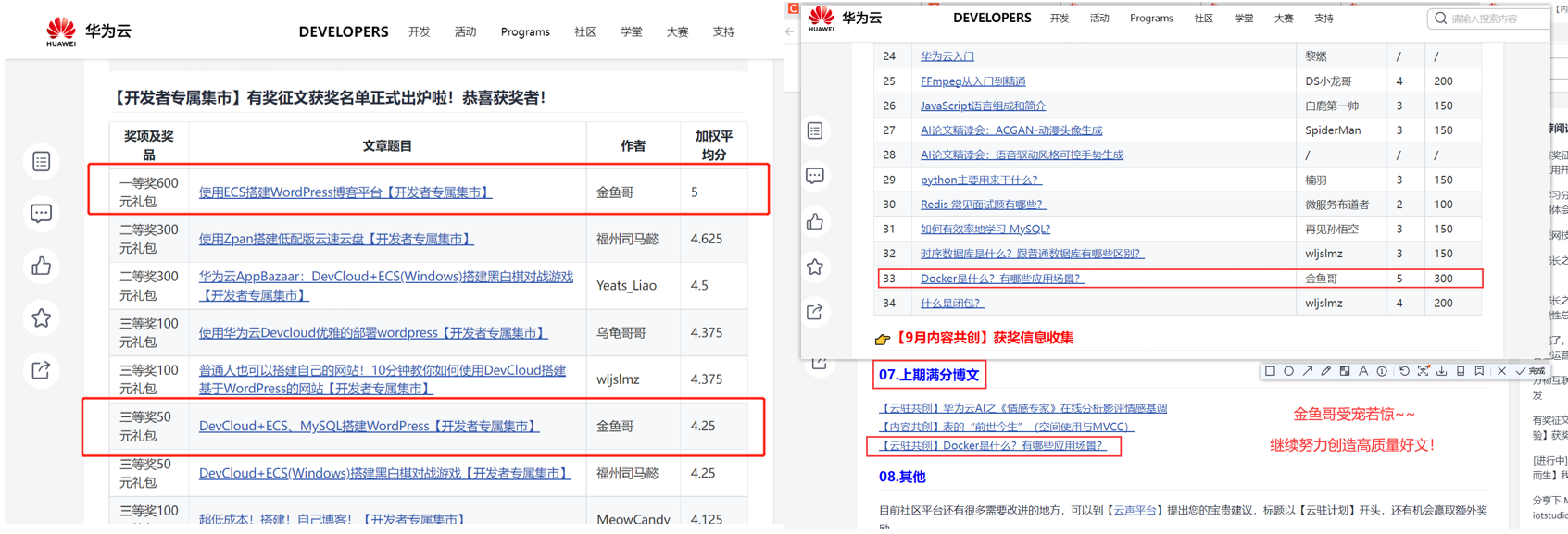Screen dimensions: 1568x534
Task: Open link AI论文精读会：ACGAN-动漫头像生成
Action: [1010, 130]
